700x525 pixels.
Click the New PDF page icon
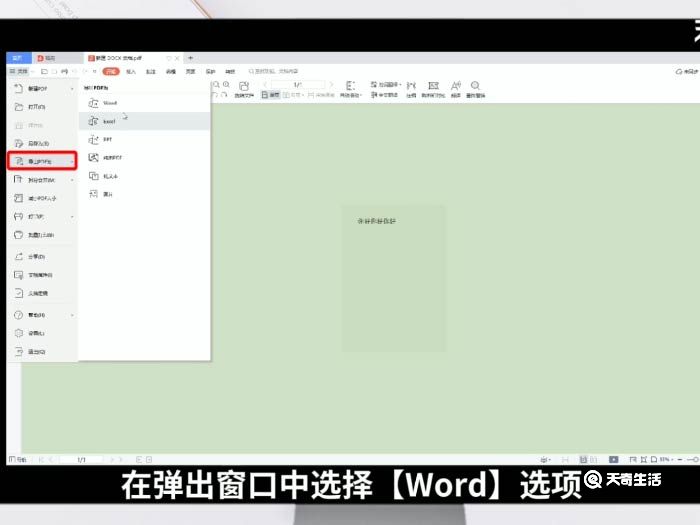[x=18, y=88]
